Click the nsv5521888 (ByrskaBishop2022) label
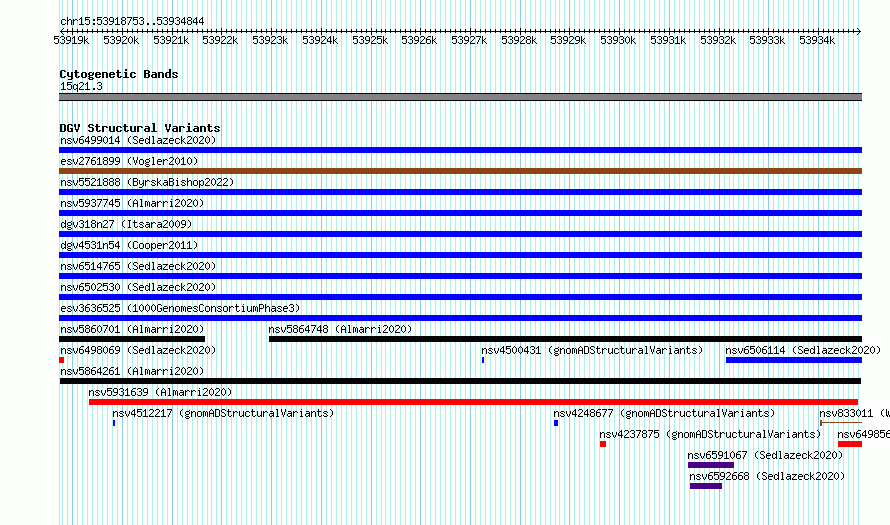890x525 pixels. coord(147,182)
